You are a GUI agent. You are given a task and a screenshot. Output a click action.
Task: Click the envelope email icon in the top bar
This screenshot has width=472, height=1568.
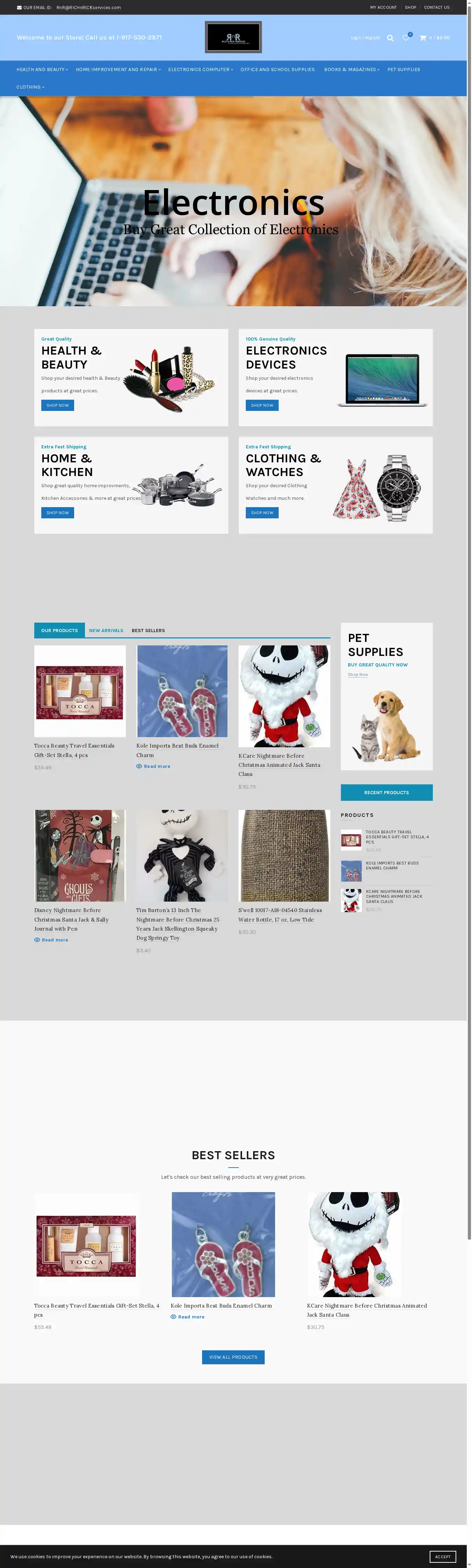[x=19, y=8]
